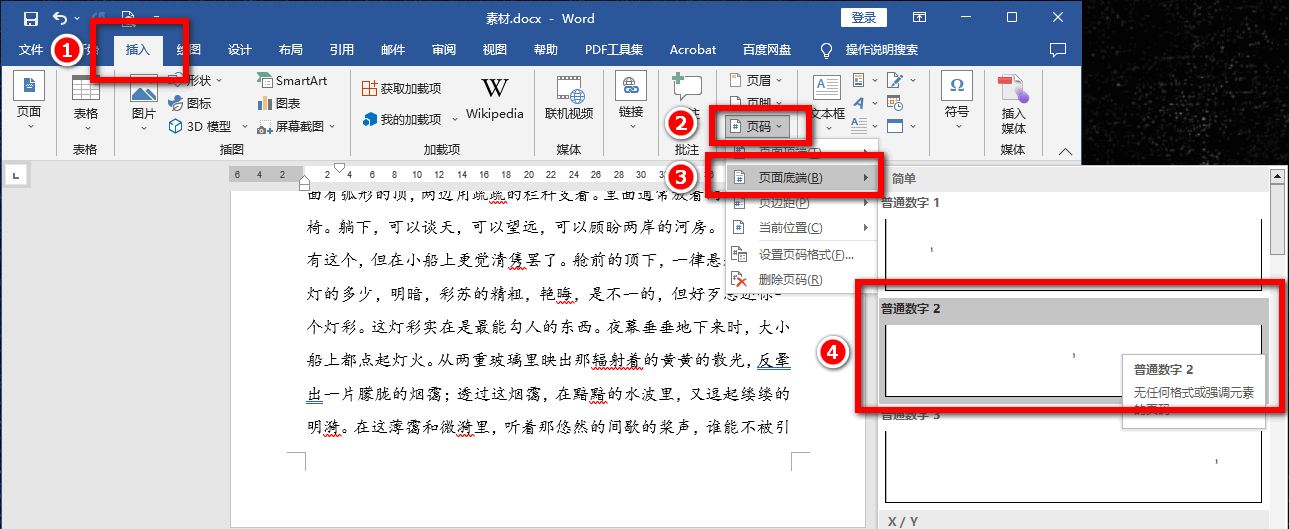Switch to the 引用 (References) tab
This screenshot has height=529, width=1289.
pyautogui.click(x=342, y=50)
